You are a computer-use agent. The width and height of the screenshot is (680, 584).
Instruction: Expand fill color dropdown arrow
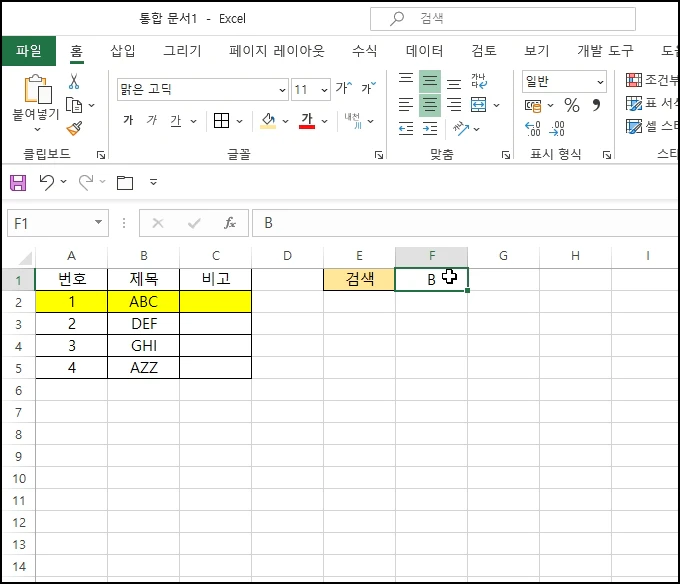pyautogui.click(x=285, y=121)
